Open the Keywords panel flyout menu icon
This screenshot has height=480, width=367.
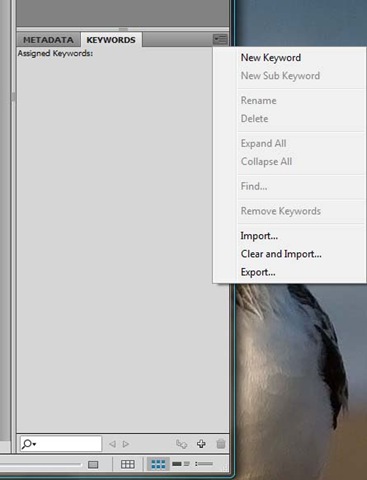click(220, 40)
